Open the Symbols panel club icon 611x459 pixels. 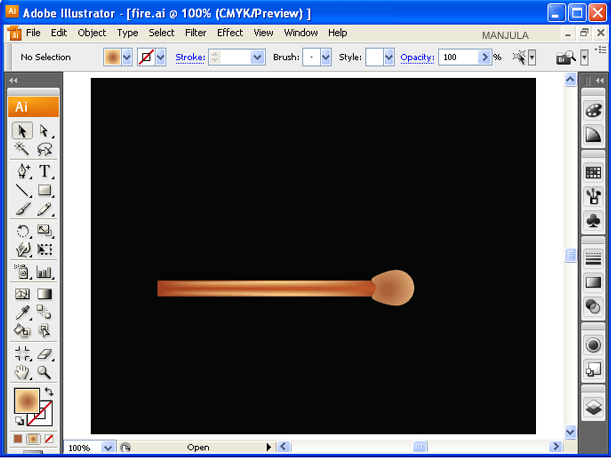click(x=593, y=221)
